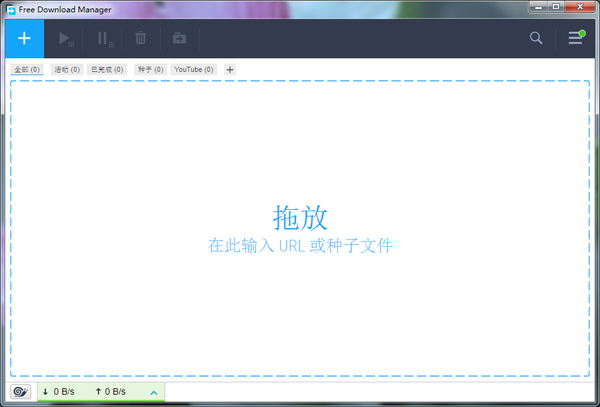Click the Free Download Manager title icon
Viewport: 600px width, 407px height.
[x=11, y=10]
